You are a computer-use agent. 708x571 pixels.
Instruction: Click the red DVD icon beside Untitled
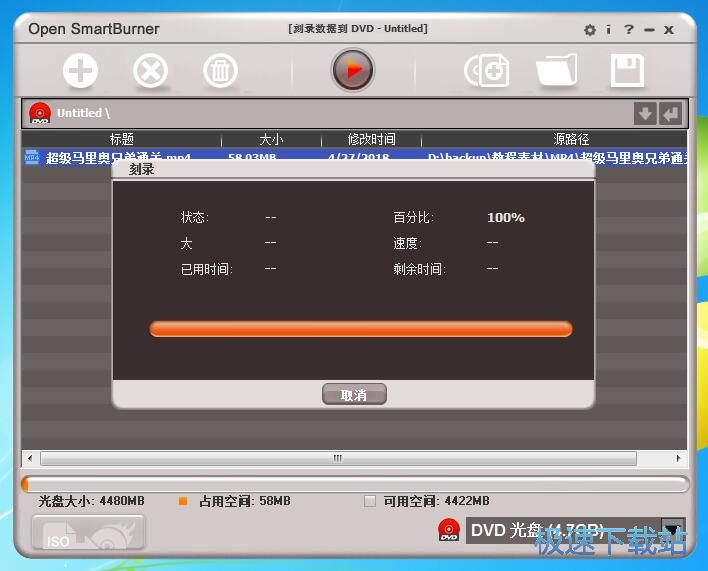(40, 113)
